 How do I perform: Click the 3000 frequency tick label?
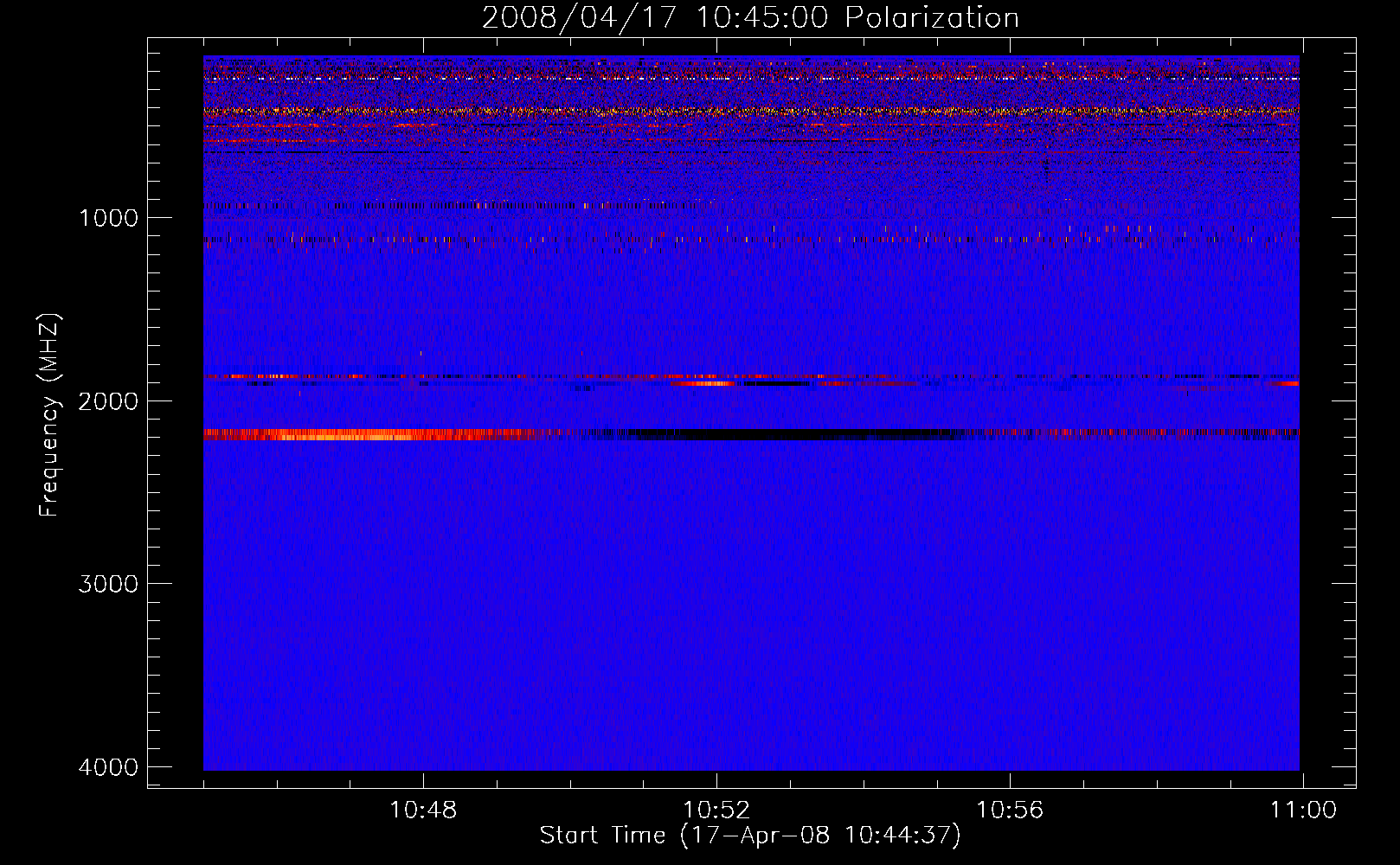pyautogui.click(x=108, y=584)
